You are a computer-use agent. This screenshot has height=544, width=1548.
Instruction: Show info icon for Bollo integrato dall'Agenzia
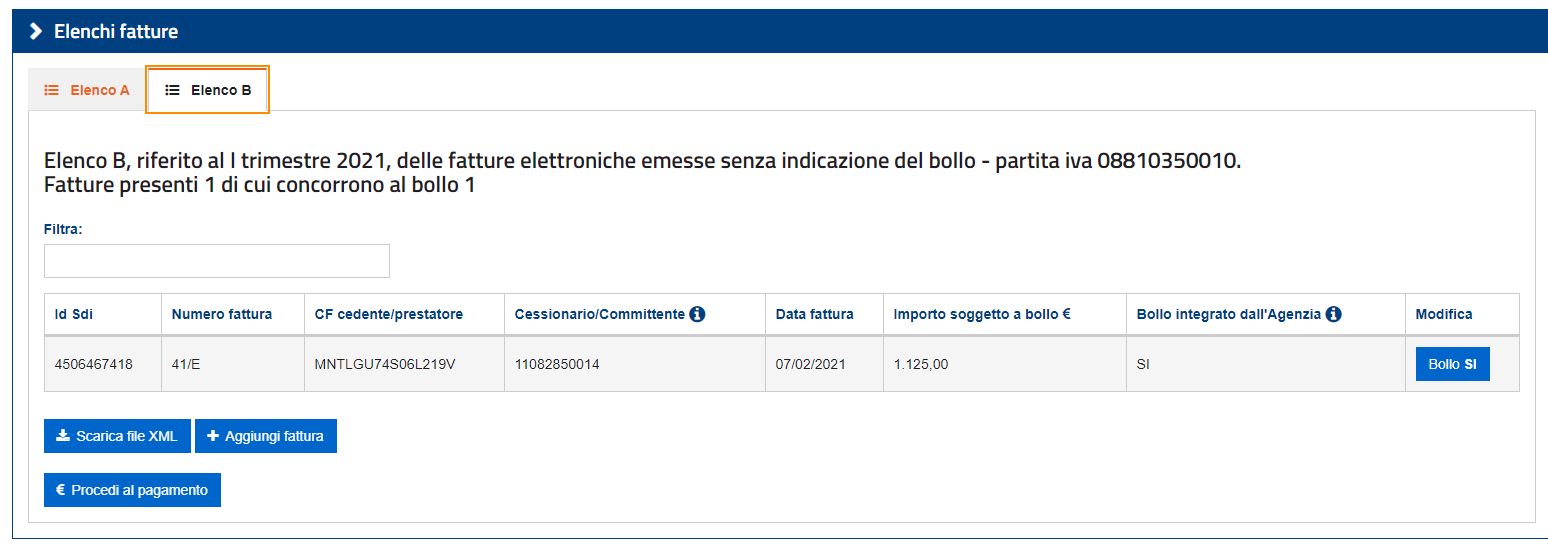coord(1333,314)
